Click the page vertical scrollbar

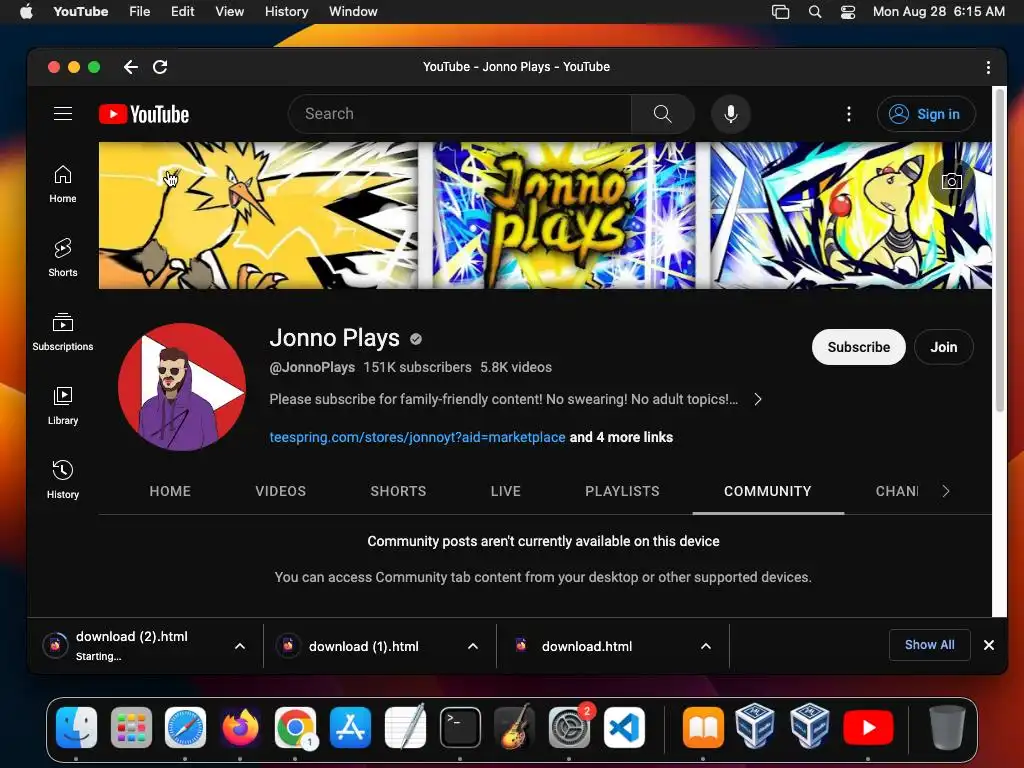[999, 249]
